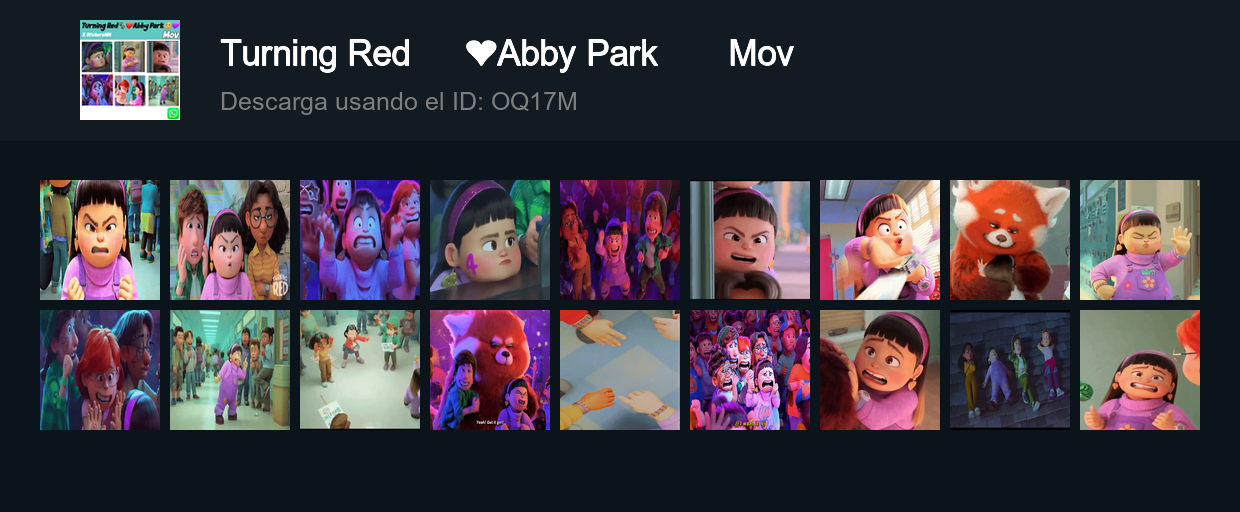Open the sticker pack cover image
This screenshot has height=512, width=1240.
pos(130,70)
